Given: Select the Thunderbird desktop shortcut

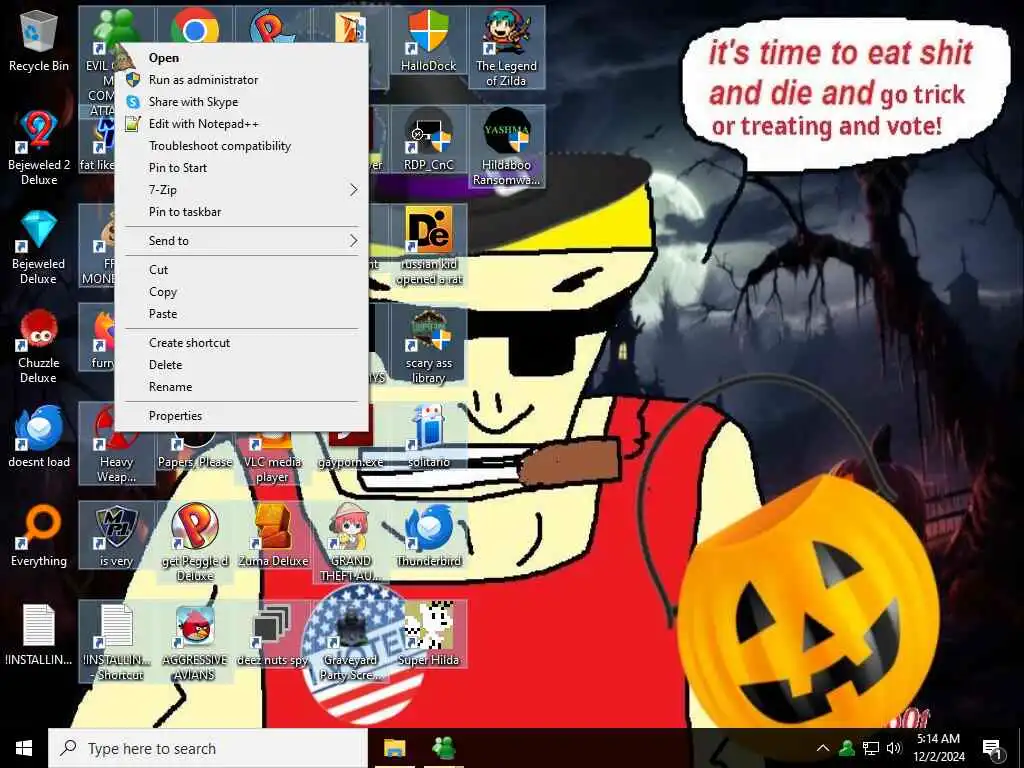Looking at the screenshot, I should 428,536.
